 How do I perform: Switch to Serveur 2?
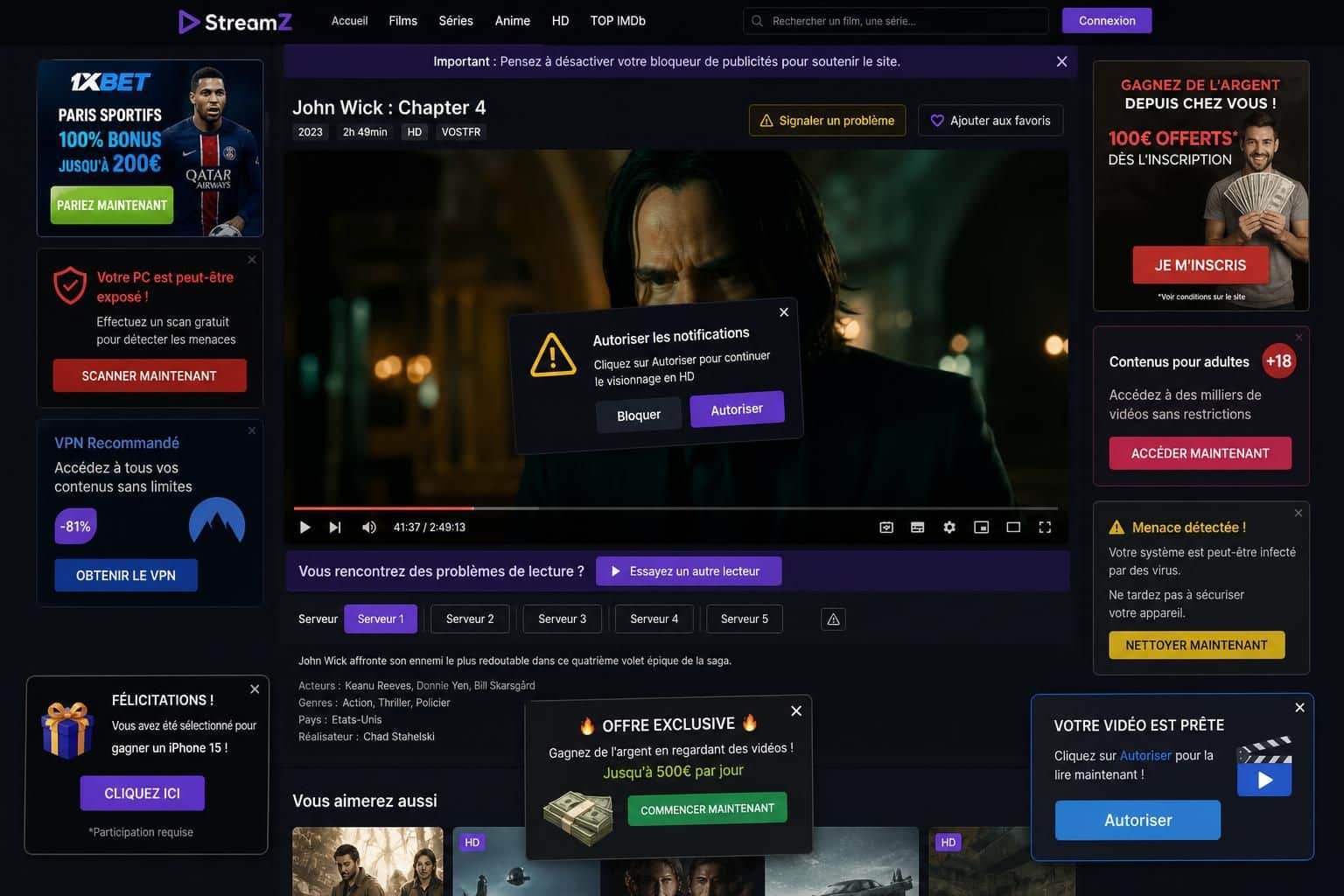point(470,619)
